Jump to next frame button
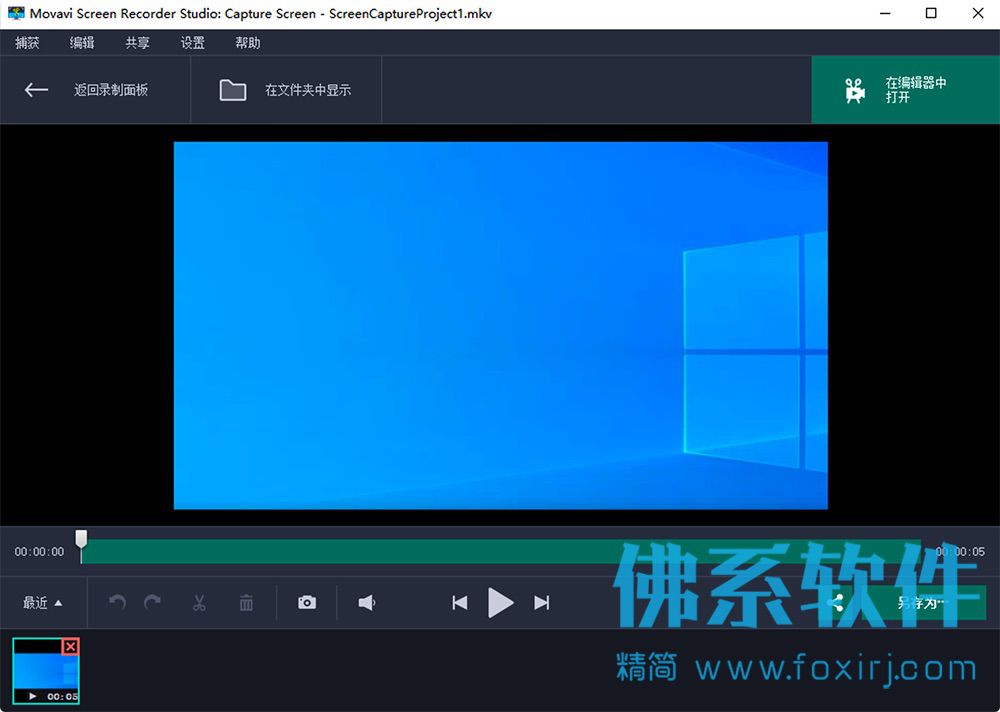The image size is (1000, 712). click(541, 602)
